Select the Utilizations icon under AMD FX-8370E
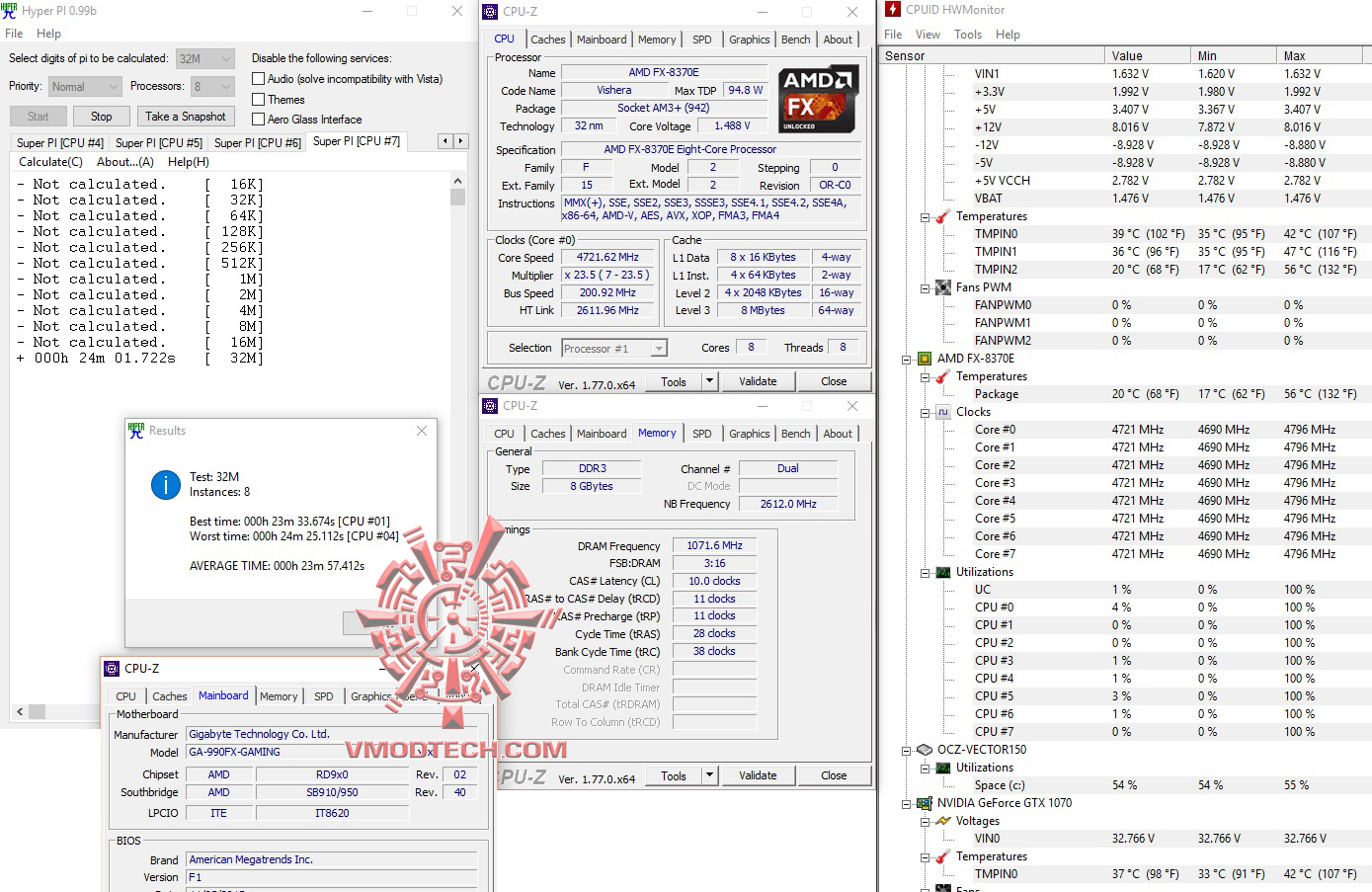Image resolution: width=1372 pixels, height=892 pixels. pyautogui.click(x=943, y=572)
